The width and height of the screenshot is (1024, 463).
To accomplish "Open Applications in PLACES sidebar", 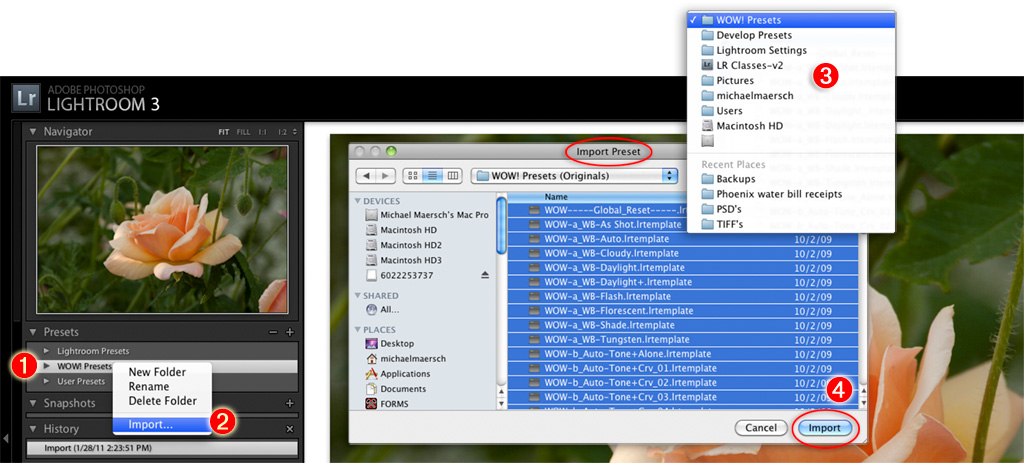I will [x=398, y=374].
